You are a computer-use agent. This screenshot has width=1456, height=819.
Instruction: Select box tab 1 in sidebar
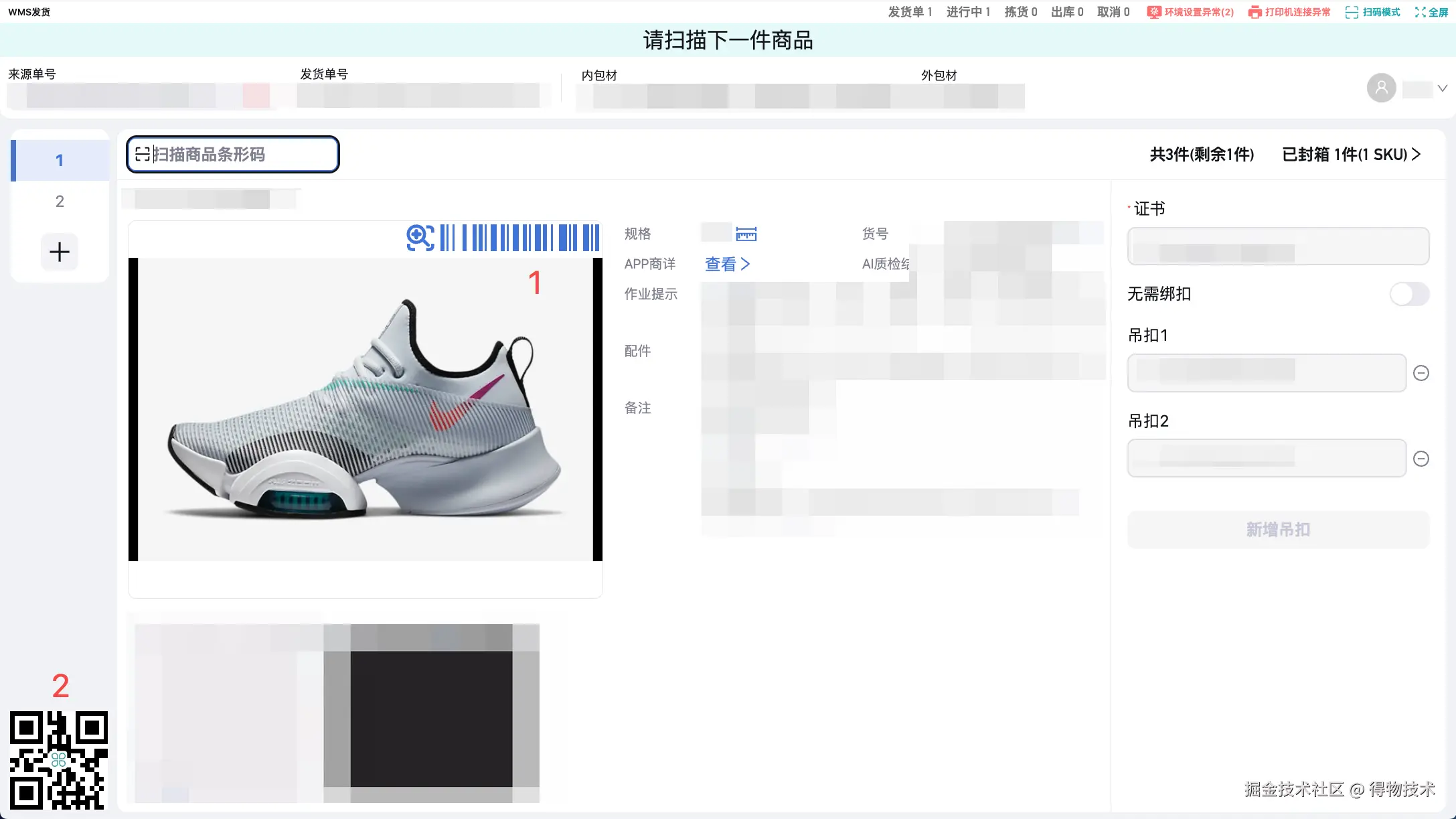tap(60, 160)
